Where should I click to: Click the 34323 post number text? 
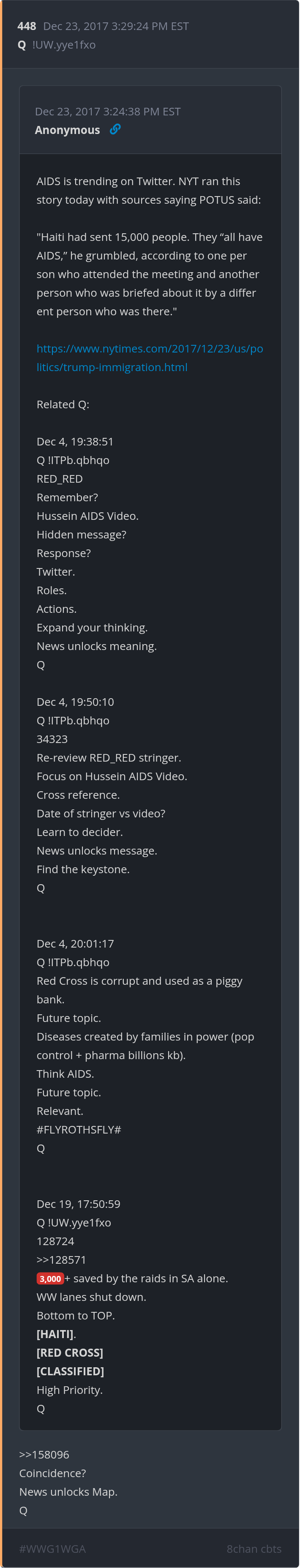[52, 739]
